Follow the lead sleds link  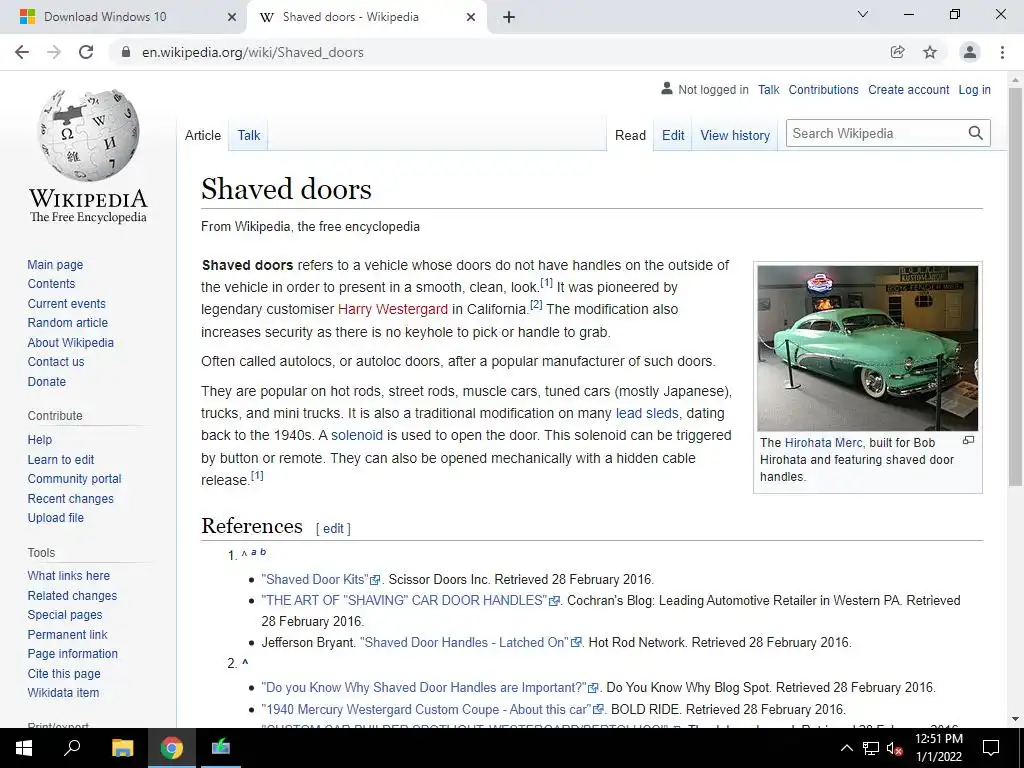647,413
